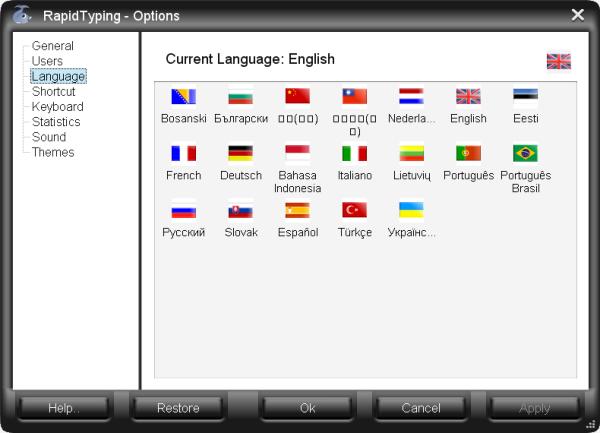Select the Português (Portugal) flag
This screenshot has width=600, height=433.
point(468,153)
